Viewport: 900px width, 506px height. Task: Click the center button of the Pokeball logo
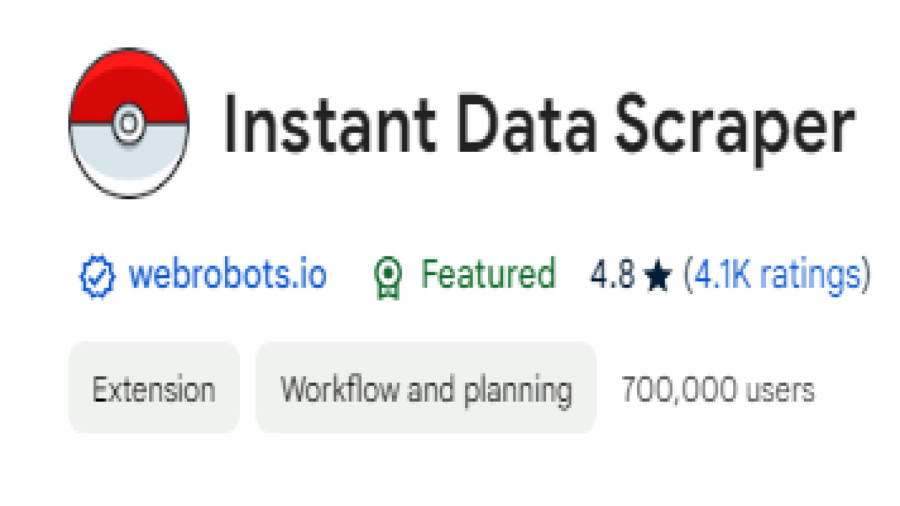[x=129, y=122]
